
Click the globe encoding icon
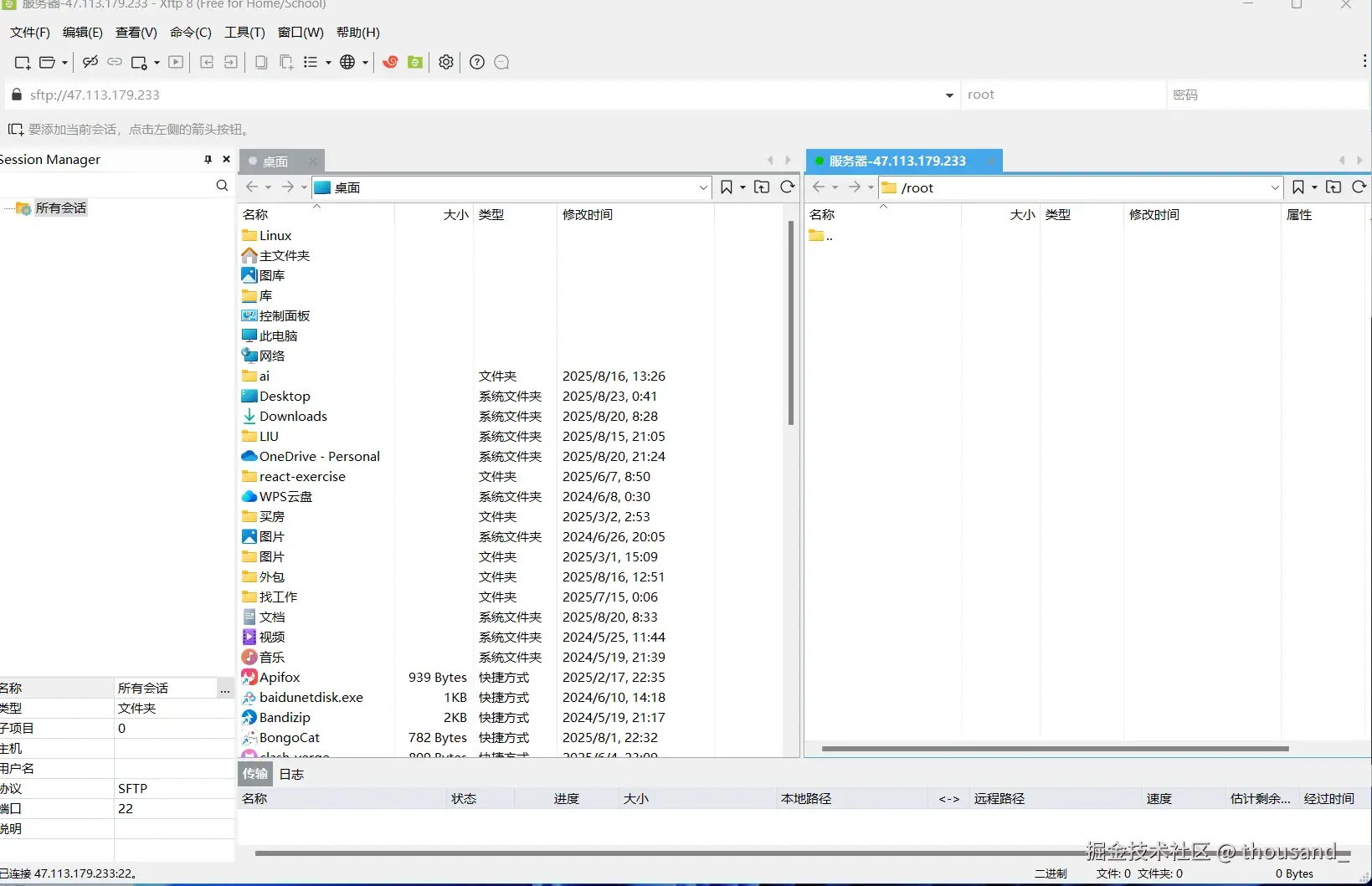pos(347,62)
